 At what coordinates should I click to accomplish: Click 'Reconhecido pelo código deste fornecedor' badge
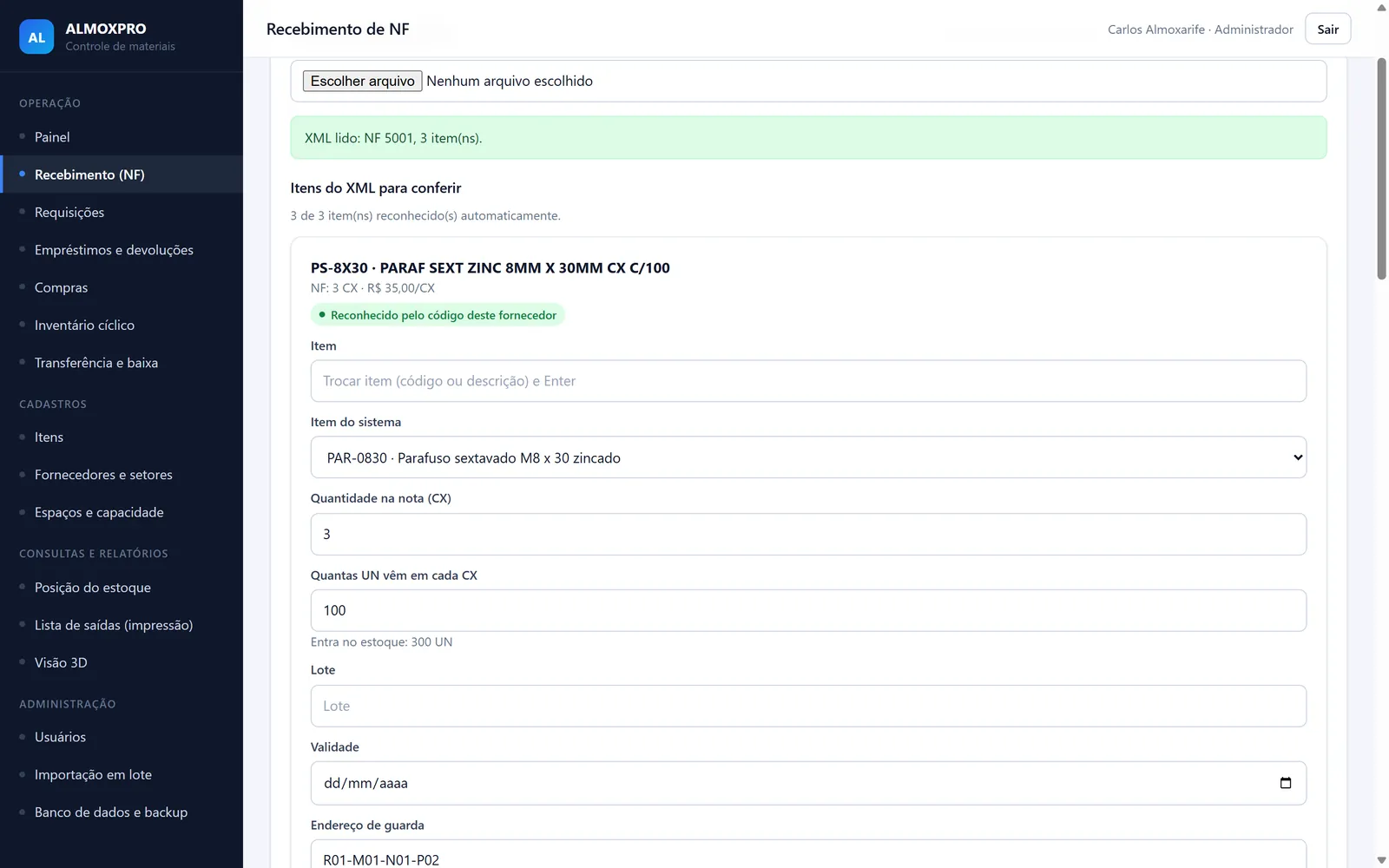(438, 315)
